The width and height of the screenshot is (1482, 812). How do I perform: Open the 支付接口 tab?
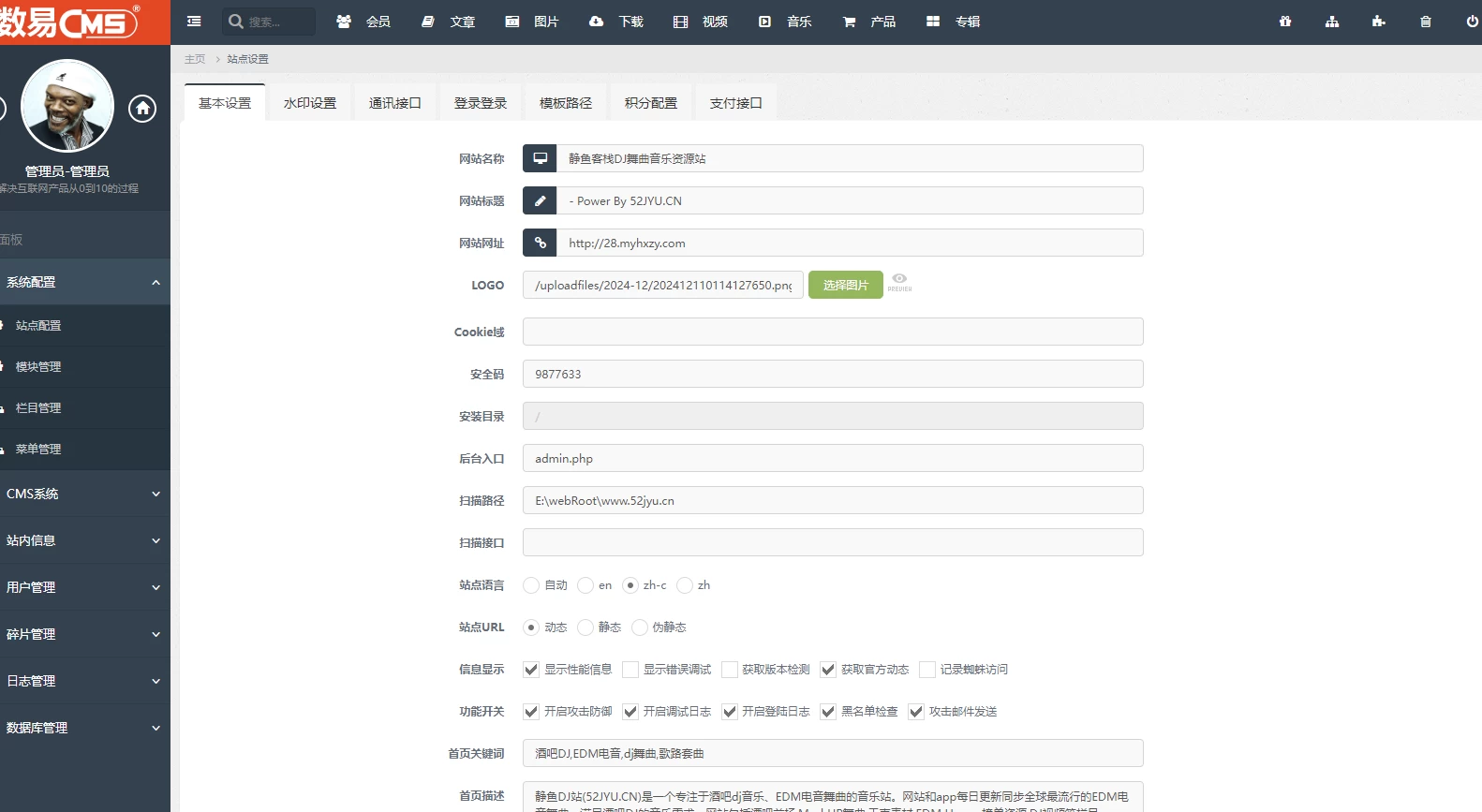[735, 103]
